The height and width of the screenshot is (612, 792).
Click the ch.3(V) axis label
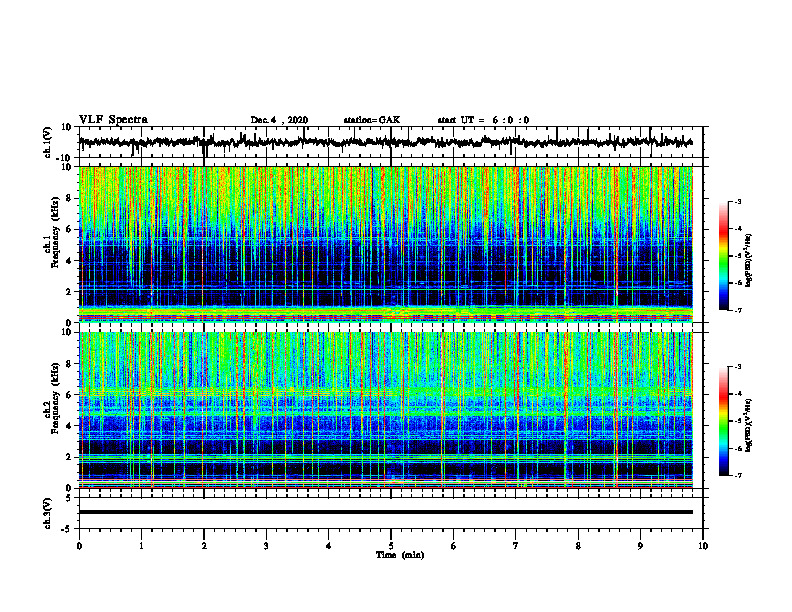[48, 513]
